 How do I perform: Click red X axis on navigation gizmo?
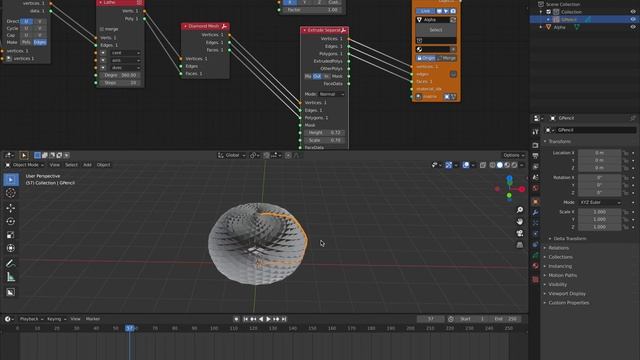tap(522, 189)
